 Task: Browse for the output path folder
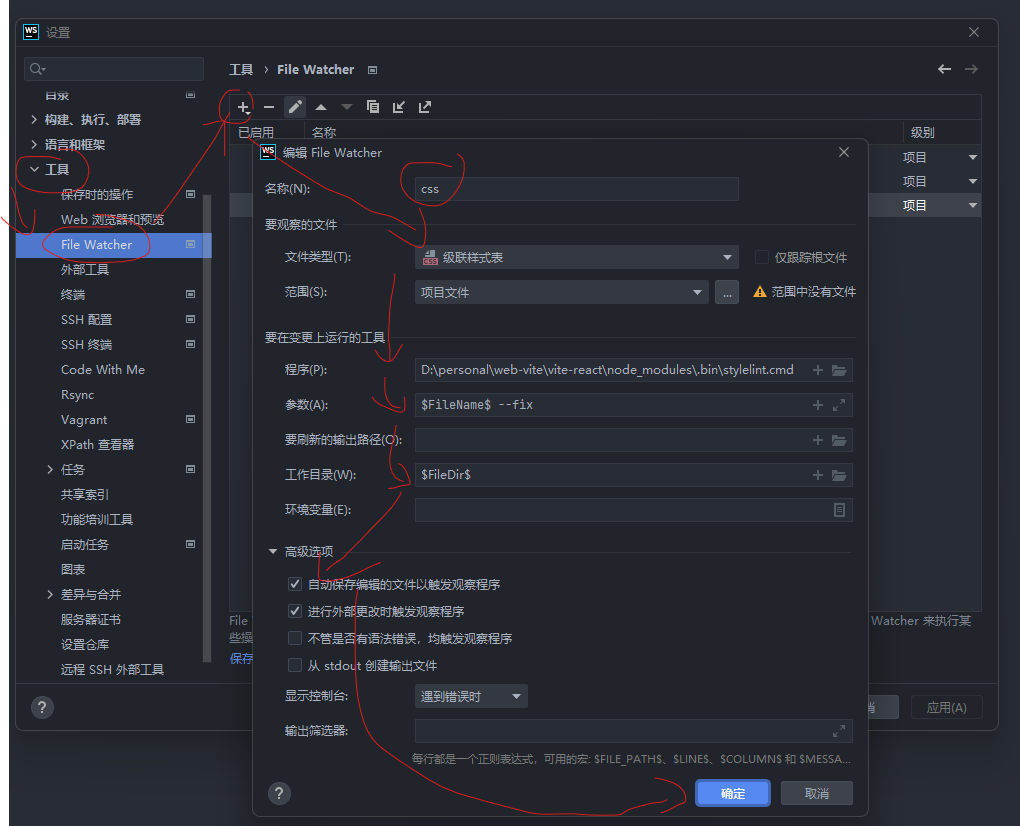click(x=839, y=440)
